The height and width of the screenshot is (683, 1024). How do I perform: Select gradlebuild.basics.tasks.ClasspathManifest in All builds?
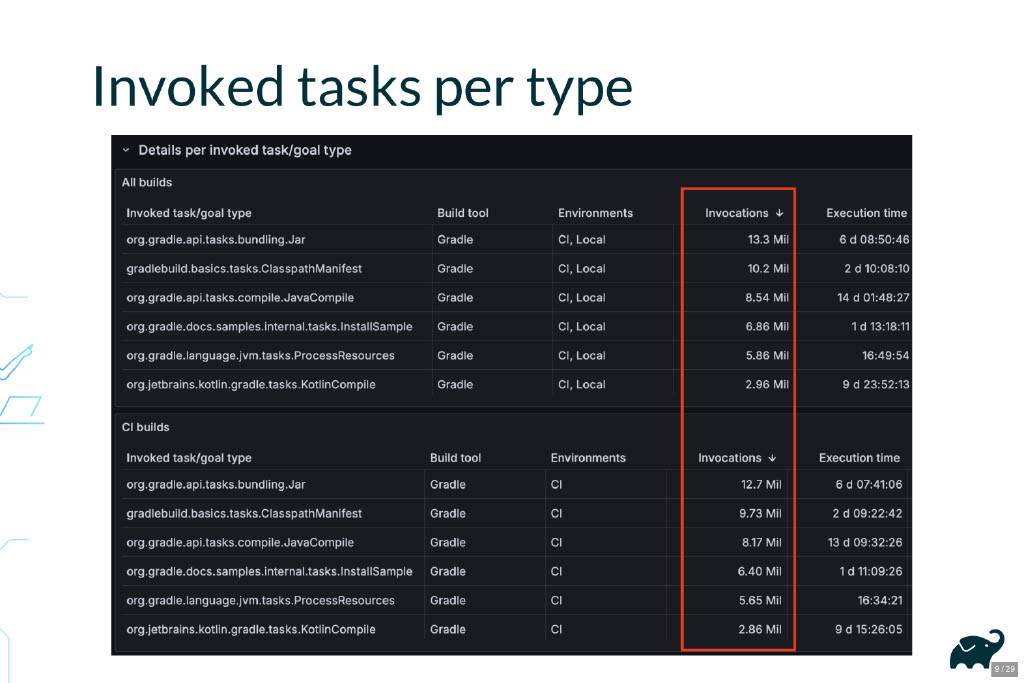tap(244, 268)
